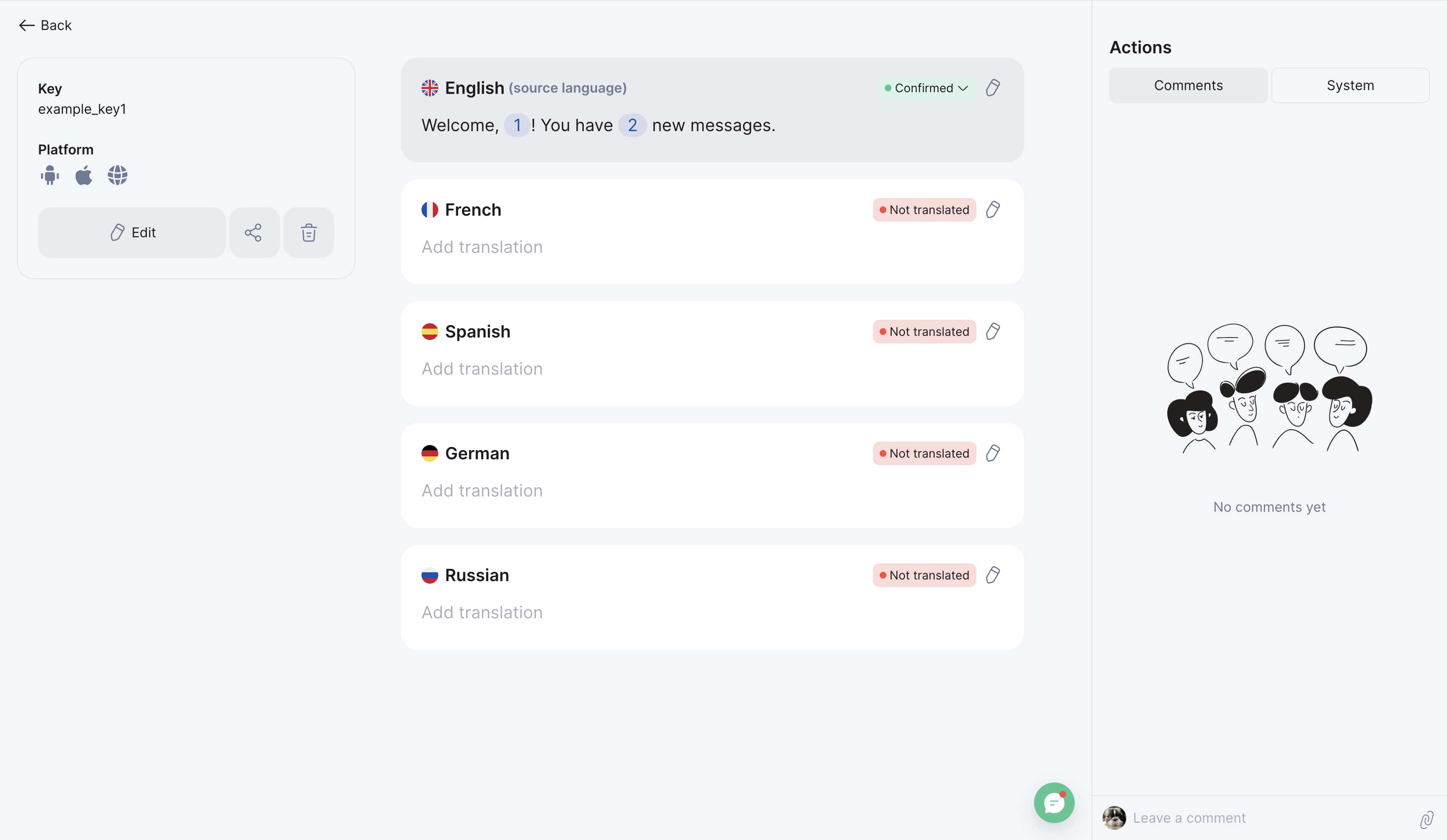Click the French translation edit pencil
Screen dimensions: 1447x840
(x=993, y=209)
